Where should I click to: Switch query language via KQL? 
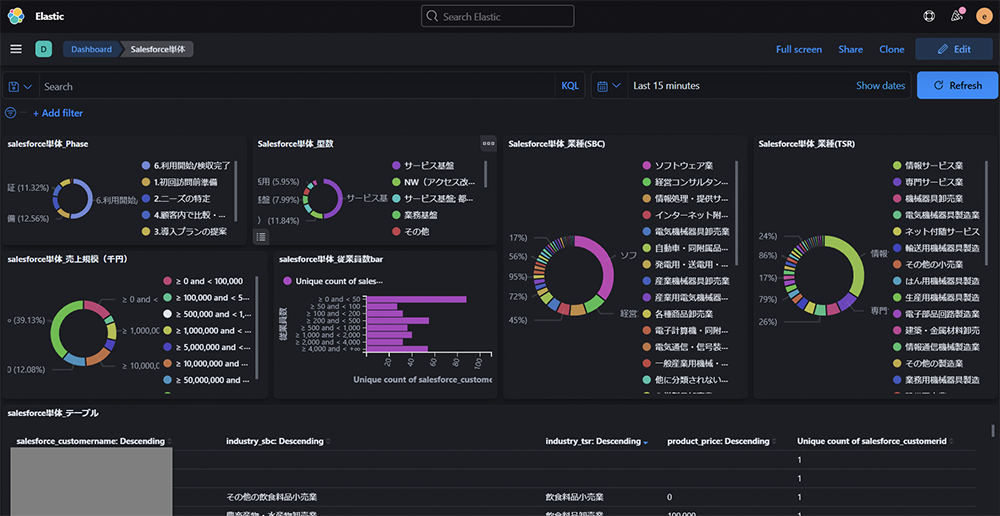[570, 85]
